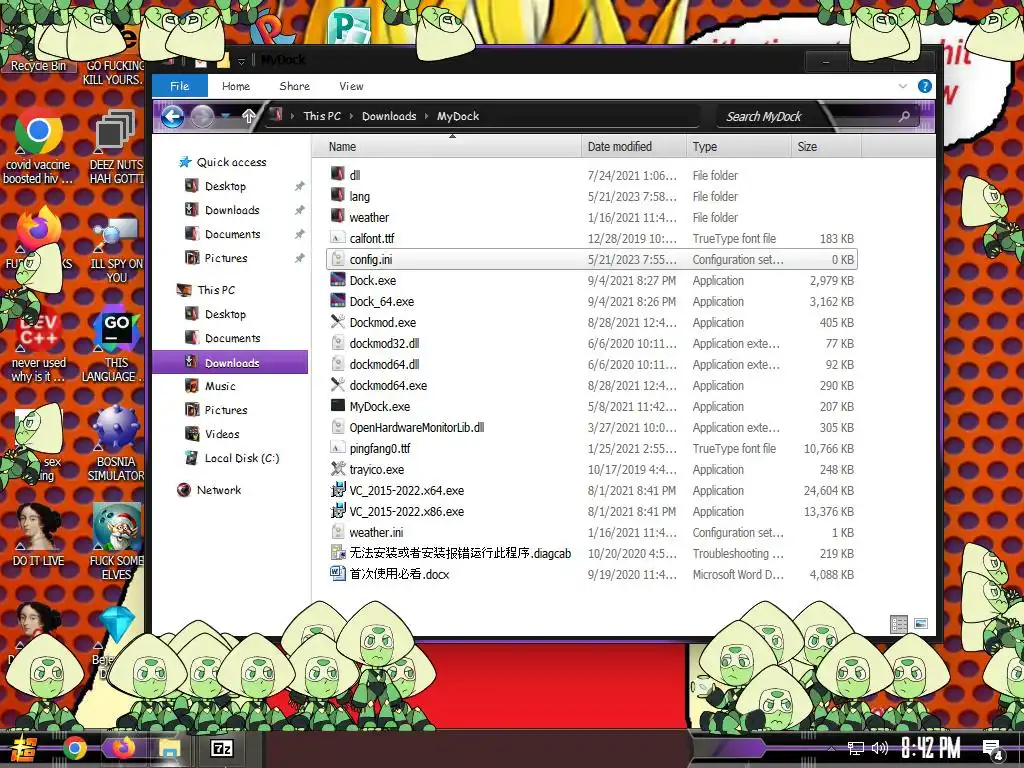1024x768 pixels.
Task: Select Network in navigation pane
Action: tap(219, 490)
